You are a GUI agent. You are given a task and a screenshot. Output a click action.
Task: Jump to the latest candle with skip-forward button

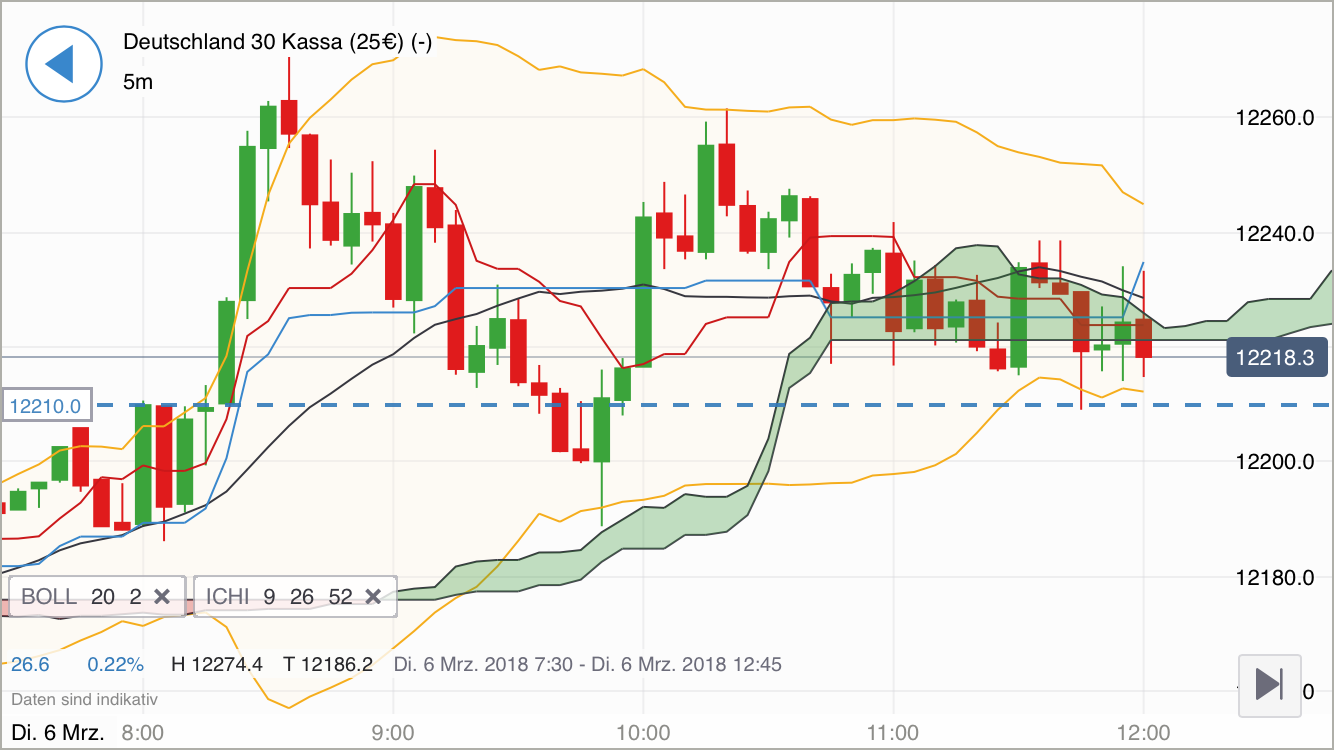1269,686
